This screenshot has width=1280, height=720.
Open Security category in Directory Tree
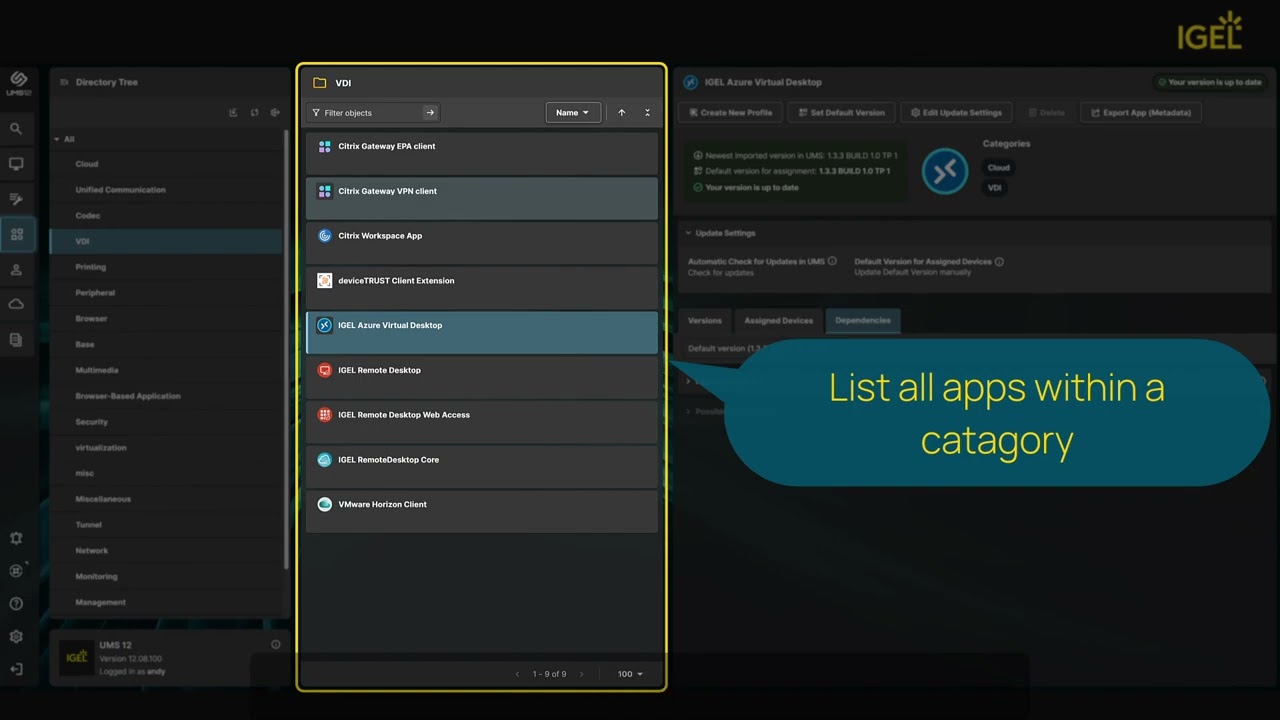[167, 422]
